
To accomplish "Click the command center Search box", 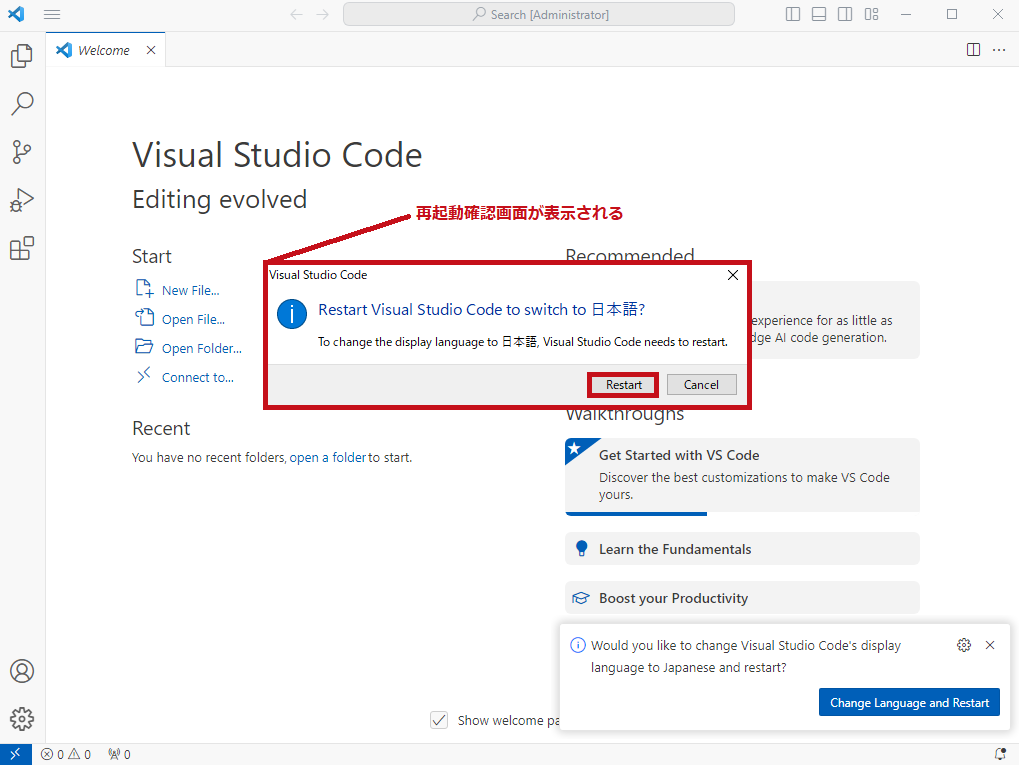I will 539,14.
